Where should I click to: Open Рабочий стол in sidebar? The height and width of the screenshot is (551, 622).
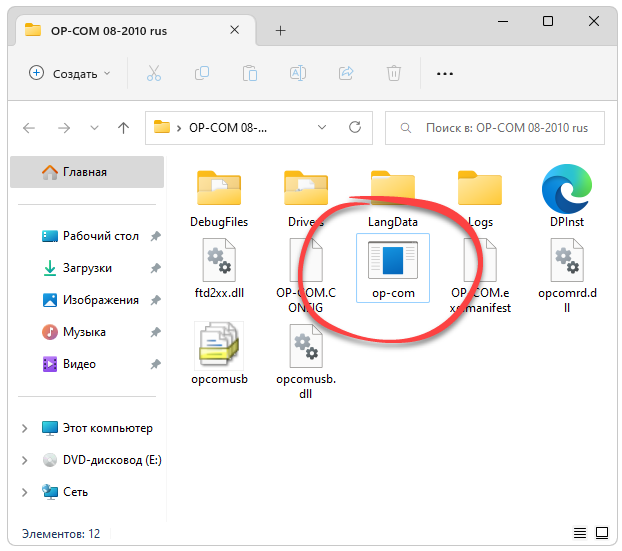(x=90, y=236)
